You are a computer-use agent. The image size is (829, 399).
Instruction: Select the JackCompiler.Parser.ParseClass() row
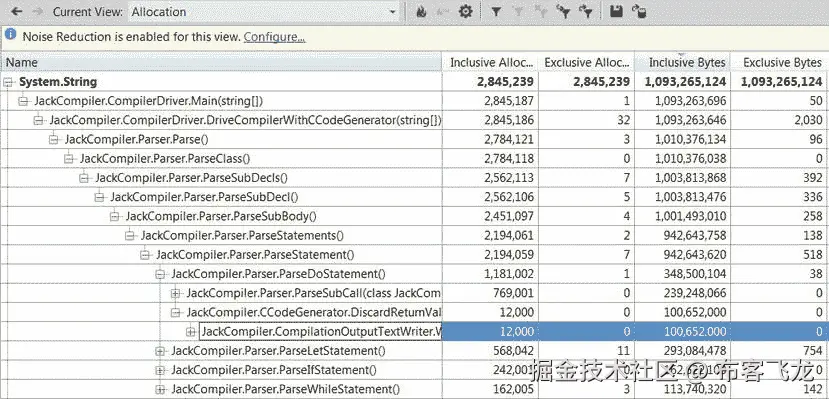[x=414, y=159]
